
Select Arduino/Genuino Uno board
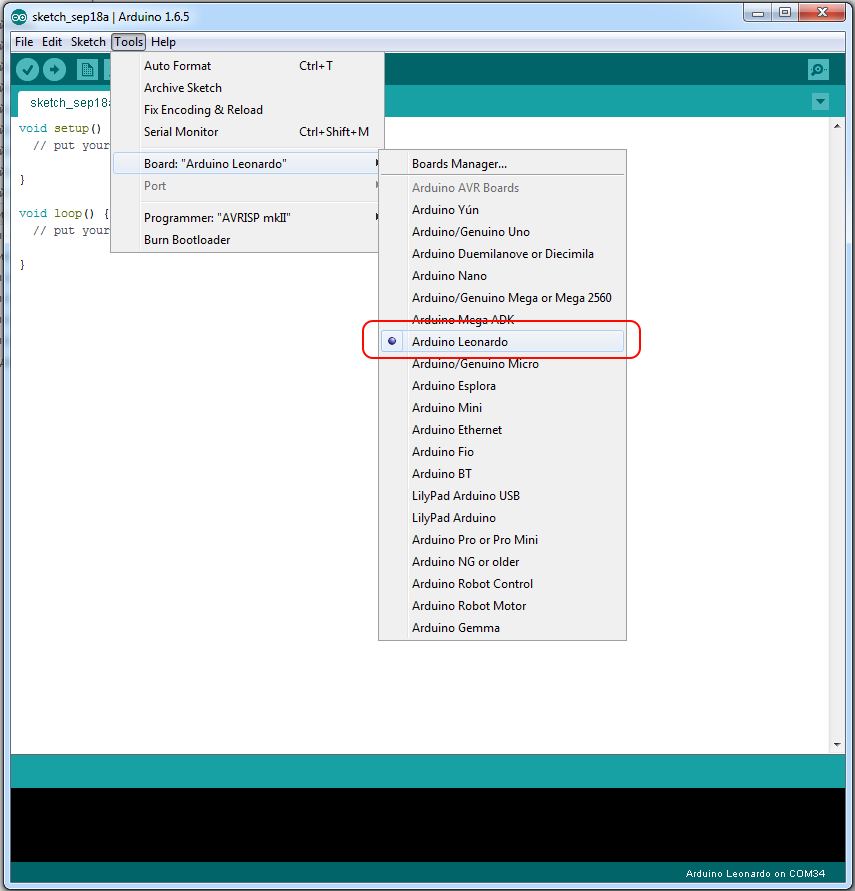pos(502,232)
